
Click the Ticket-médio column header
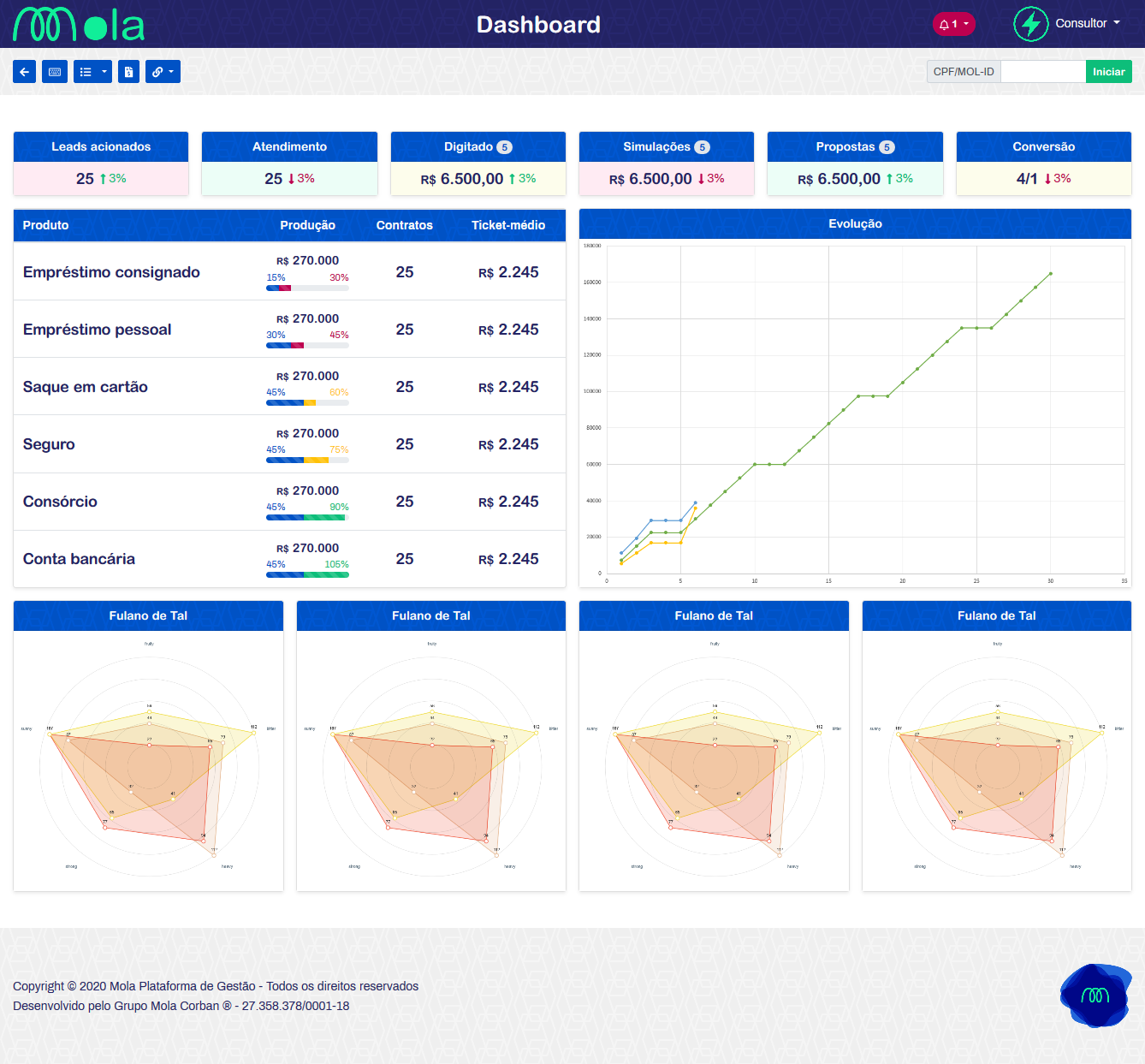(508, 225)
